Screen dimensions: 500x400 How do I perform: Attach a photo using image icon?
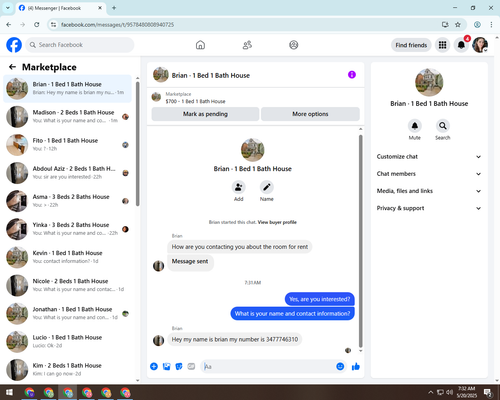(167, 367)
